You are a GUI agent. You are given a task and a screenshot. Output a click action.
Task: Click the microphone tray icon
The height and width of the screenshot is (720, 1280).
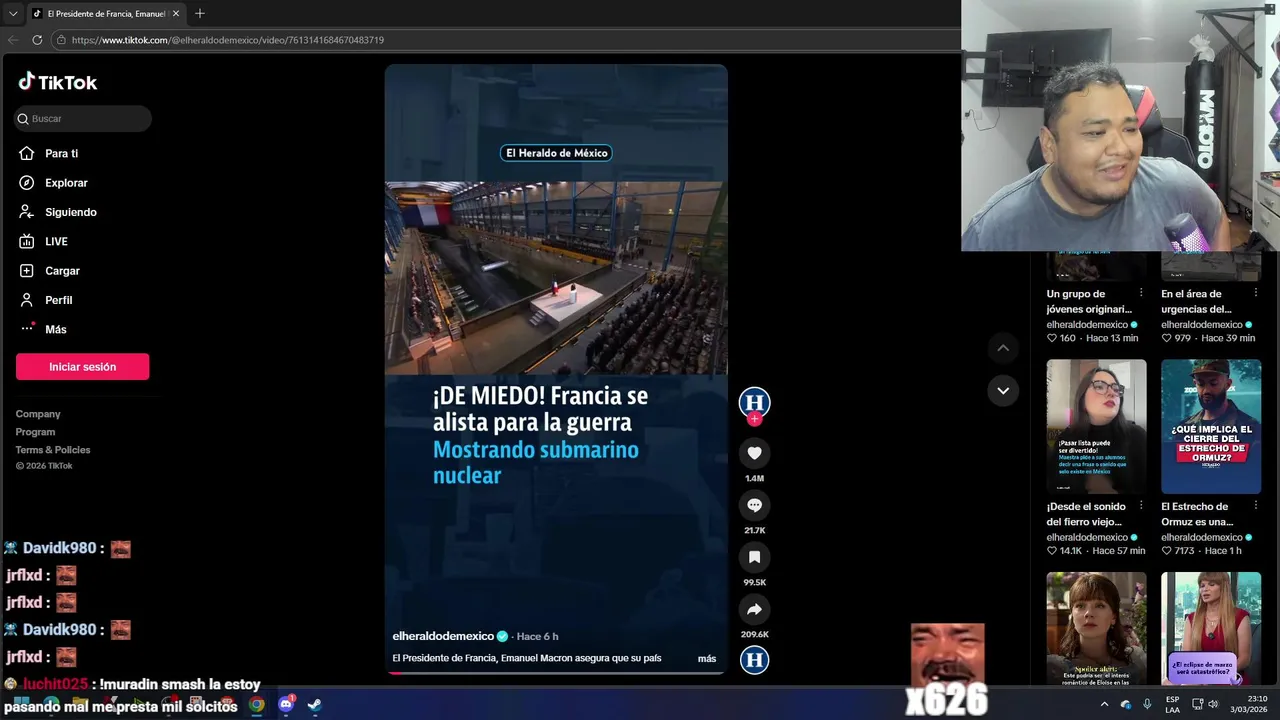pyautogui.click(x=1147, y=704)
